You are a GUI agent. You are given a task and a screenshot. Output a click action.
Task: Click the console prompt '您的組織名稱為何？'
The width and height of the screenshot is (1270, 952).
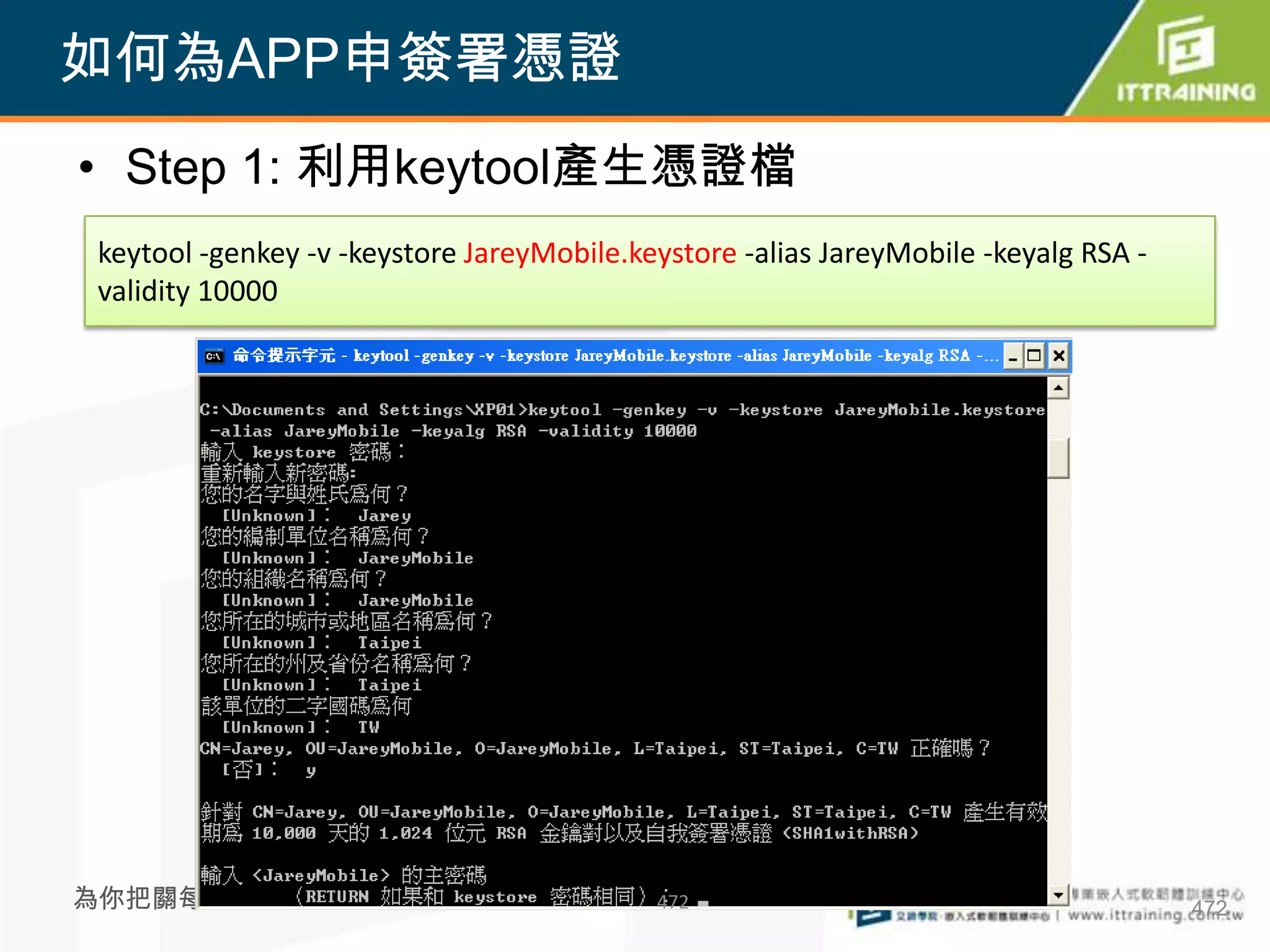tap(294, 579)
